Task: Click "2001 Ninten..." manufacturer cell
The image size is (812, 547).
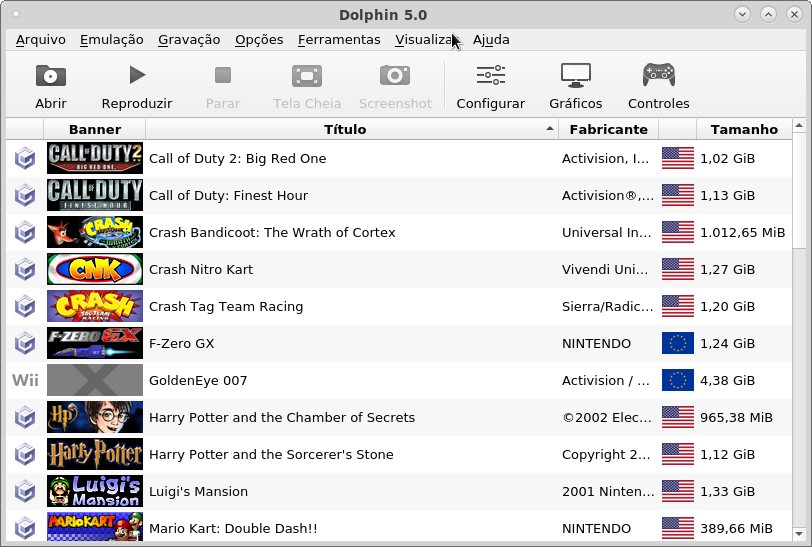Action: click(x=608, y=491)
